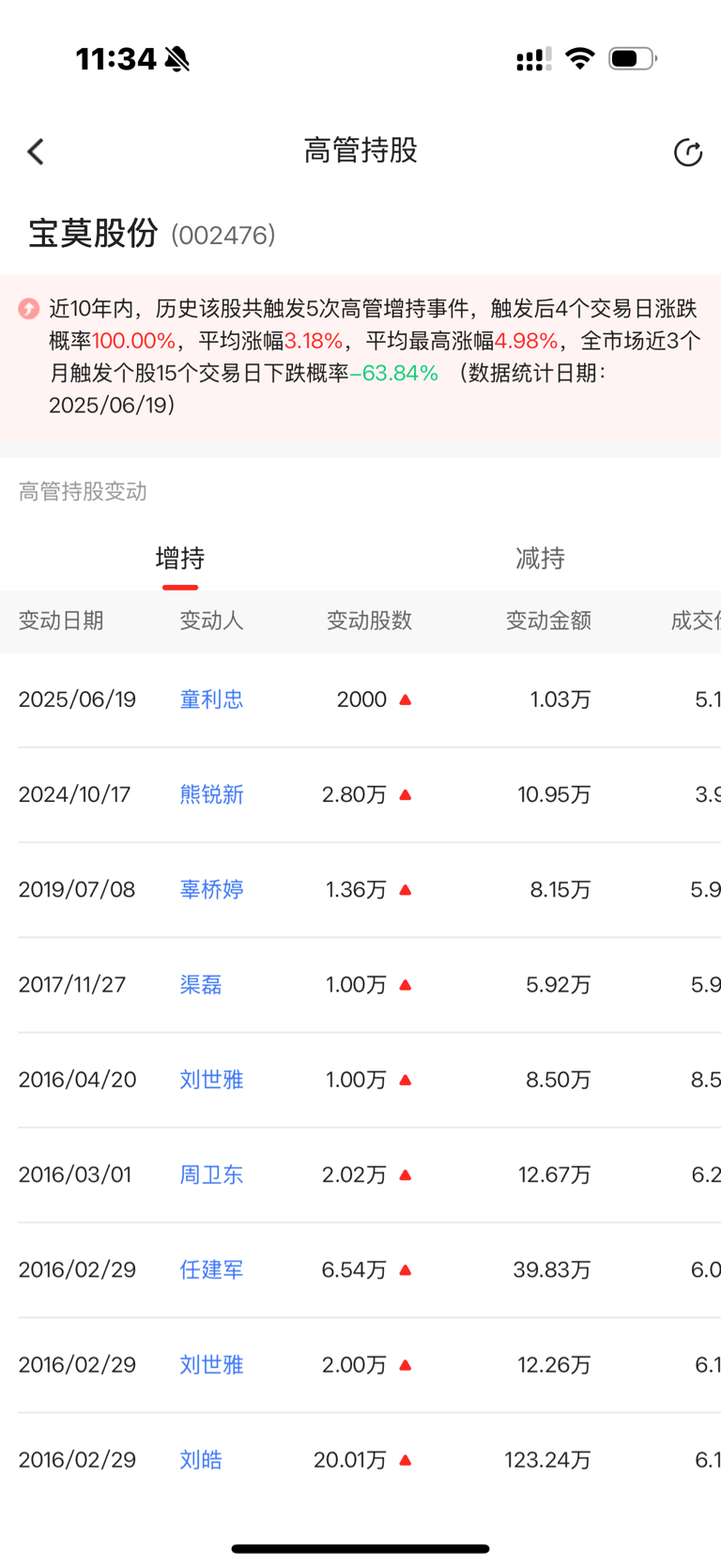This screenshot has width=721, height=1568.
Task: Open executive profile 熊锐新
Action: [211, 794]
